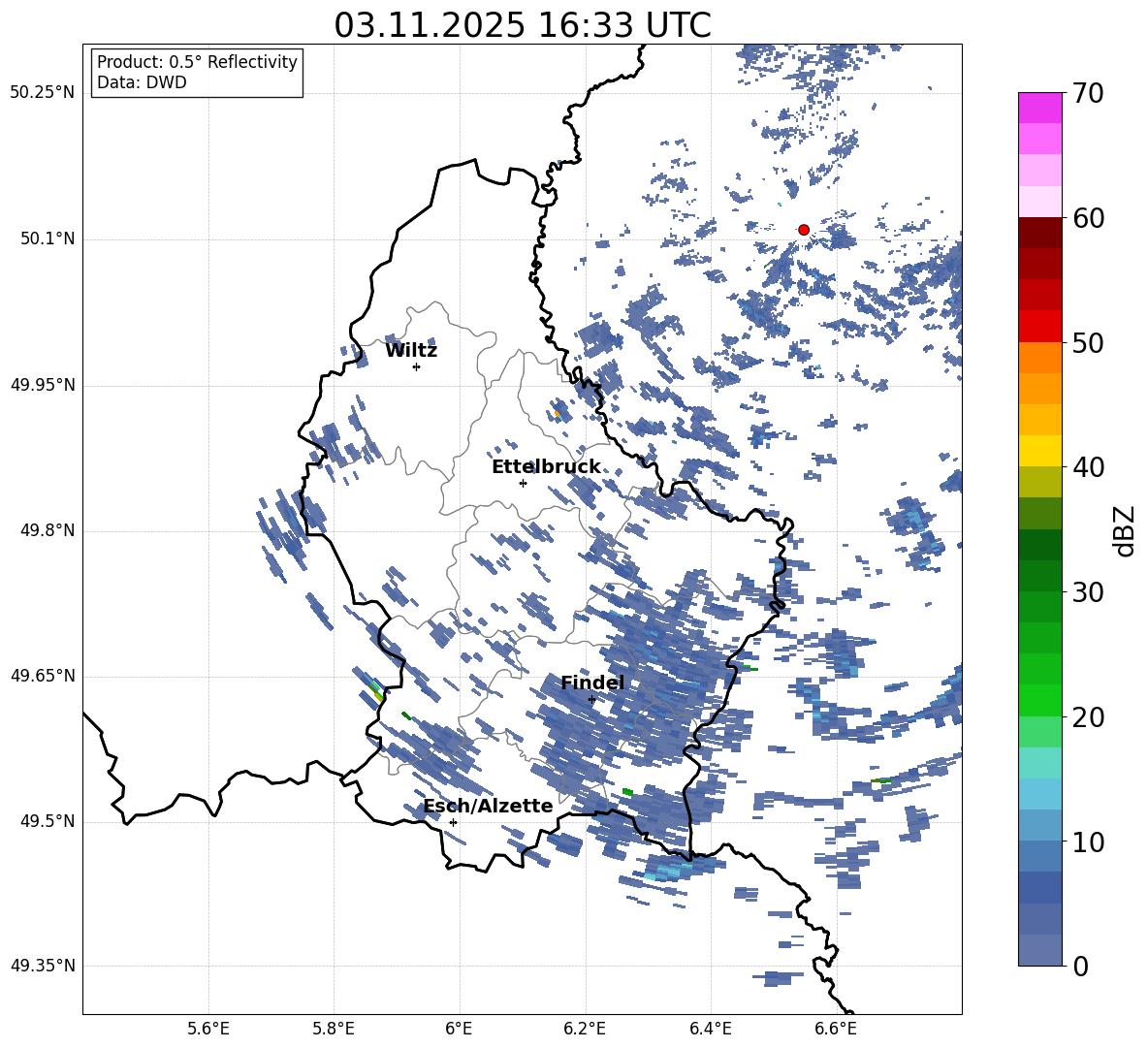This screenshot has width=1148, height=1048.
Task: Click the 6°E longitude label
Action: [459, 1029]
